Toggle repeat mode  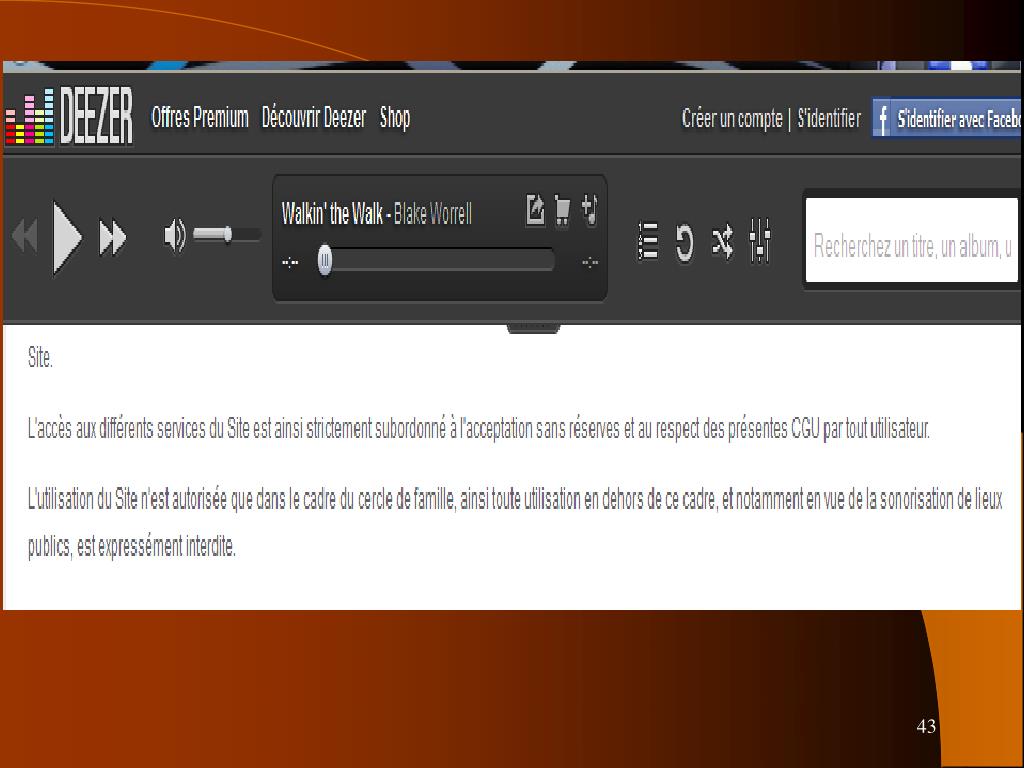click(x=684, y=243)
